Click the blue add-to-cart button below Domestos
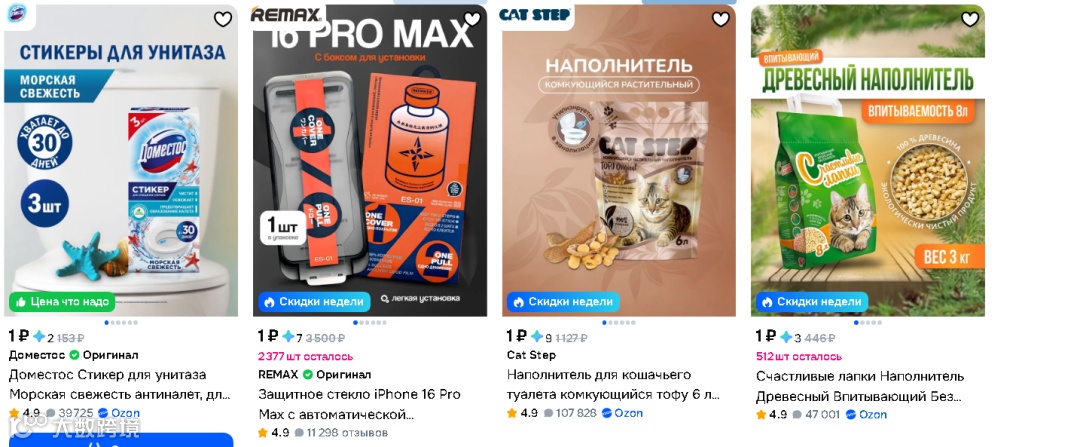Image resolution: width=1080 pixels, height=447 pixels. coord(121,440)
